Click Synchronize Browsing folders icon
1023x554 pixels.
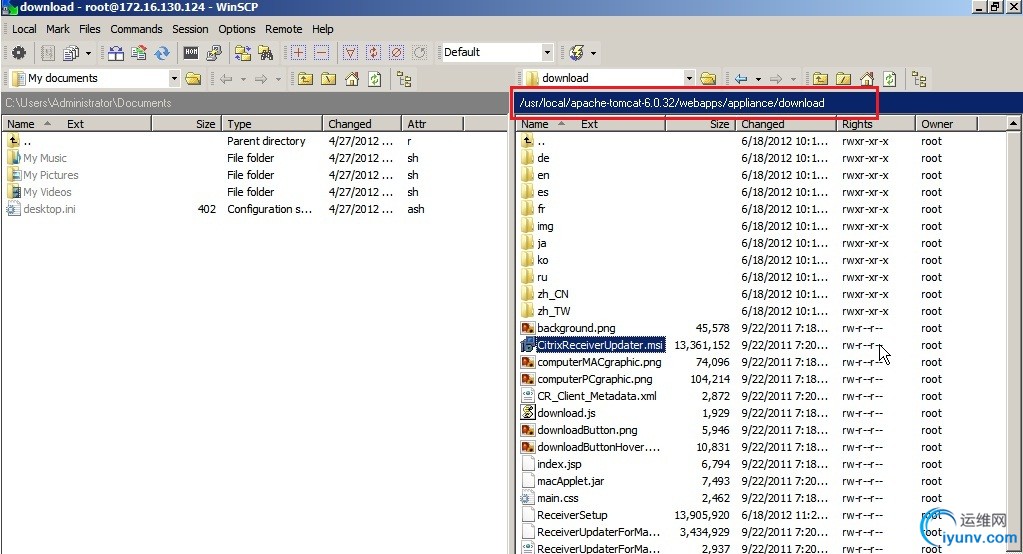click(x=243, y=53)
